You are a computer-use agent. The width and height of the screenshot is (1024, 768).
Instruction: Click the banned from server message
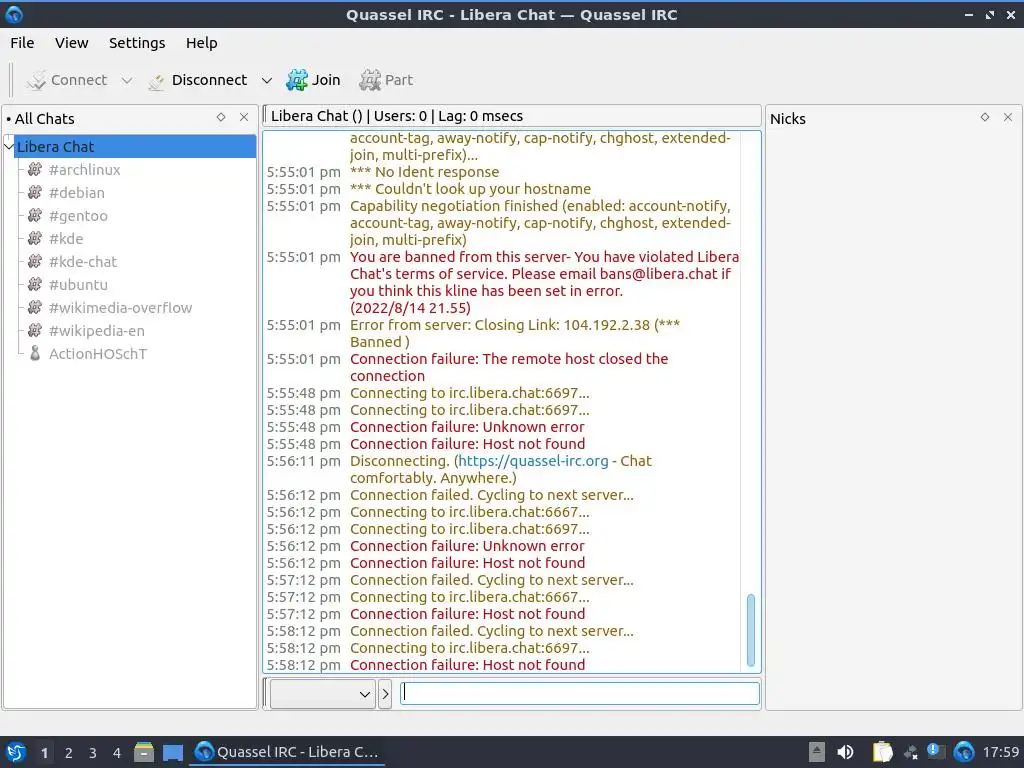click(x=544, y=282)
